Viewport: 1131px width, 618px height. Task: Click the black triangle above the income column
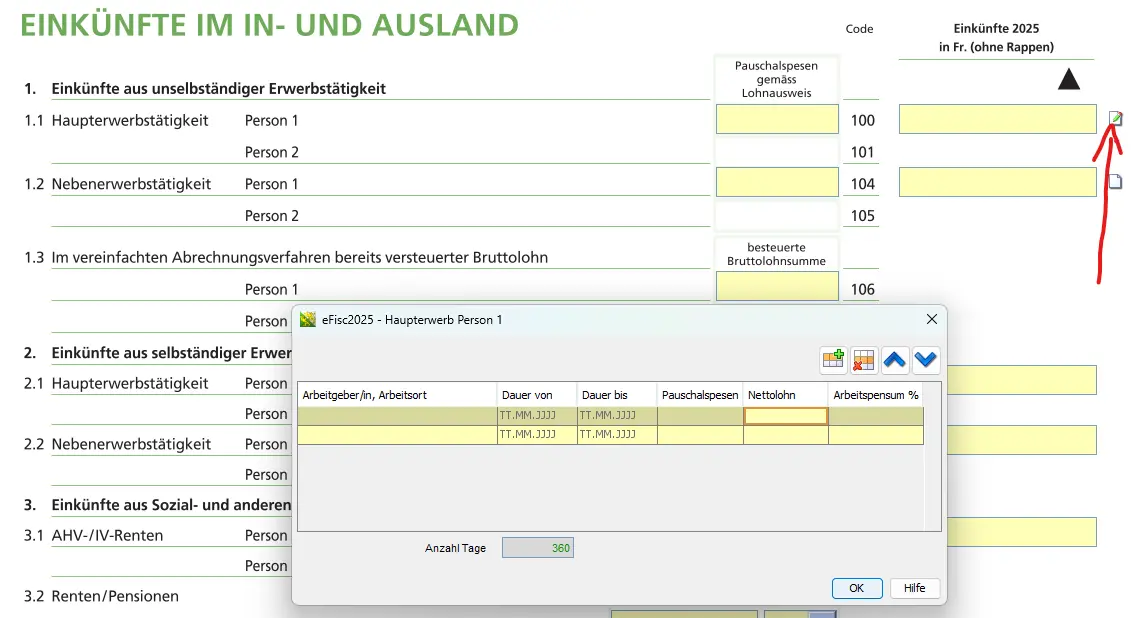(x=1068, y=78)
